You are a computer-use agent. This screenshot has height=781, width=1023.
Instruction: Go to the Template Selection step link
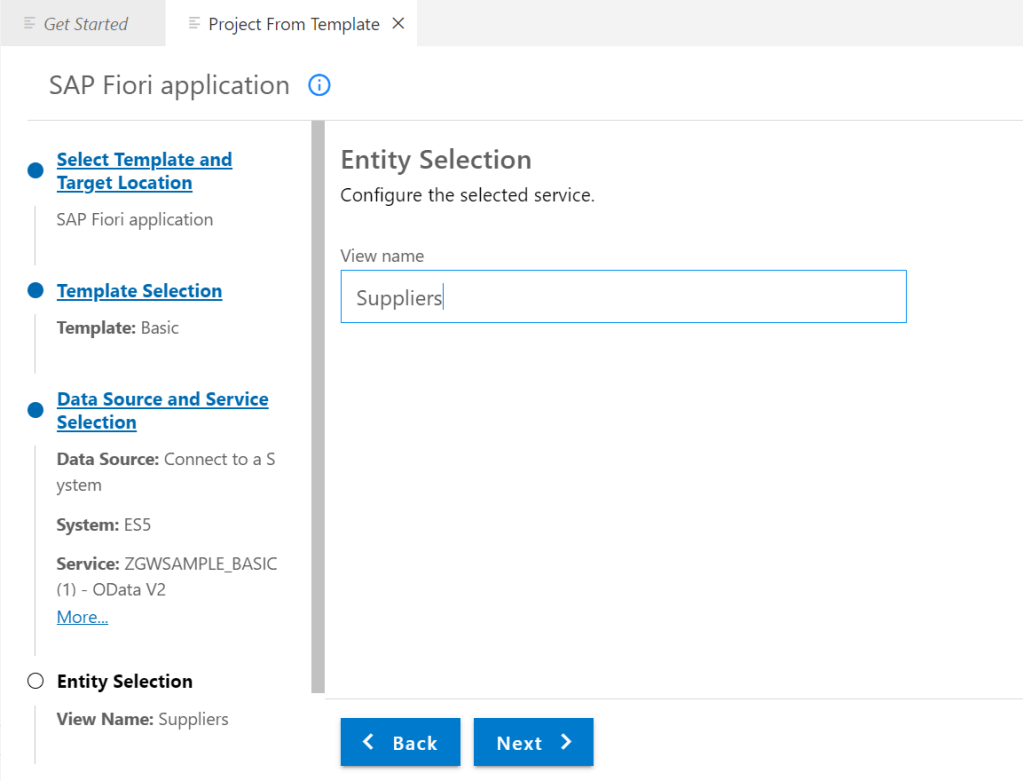click(x=139, y=291)
